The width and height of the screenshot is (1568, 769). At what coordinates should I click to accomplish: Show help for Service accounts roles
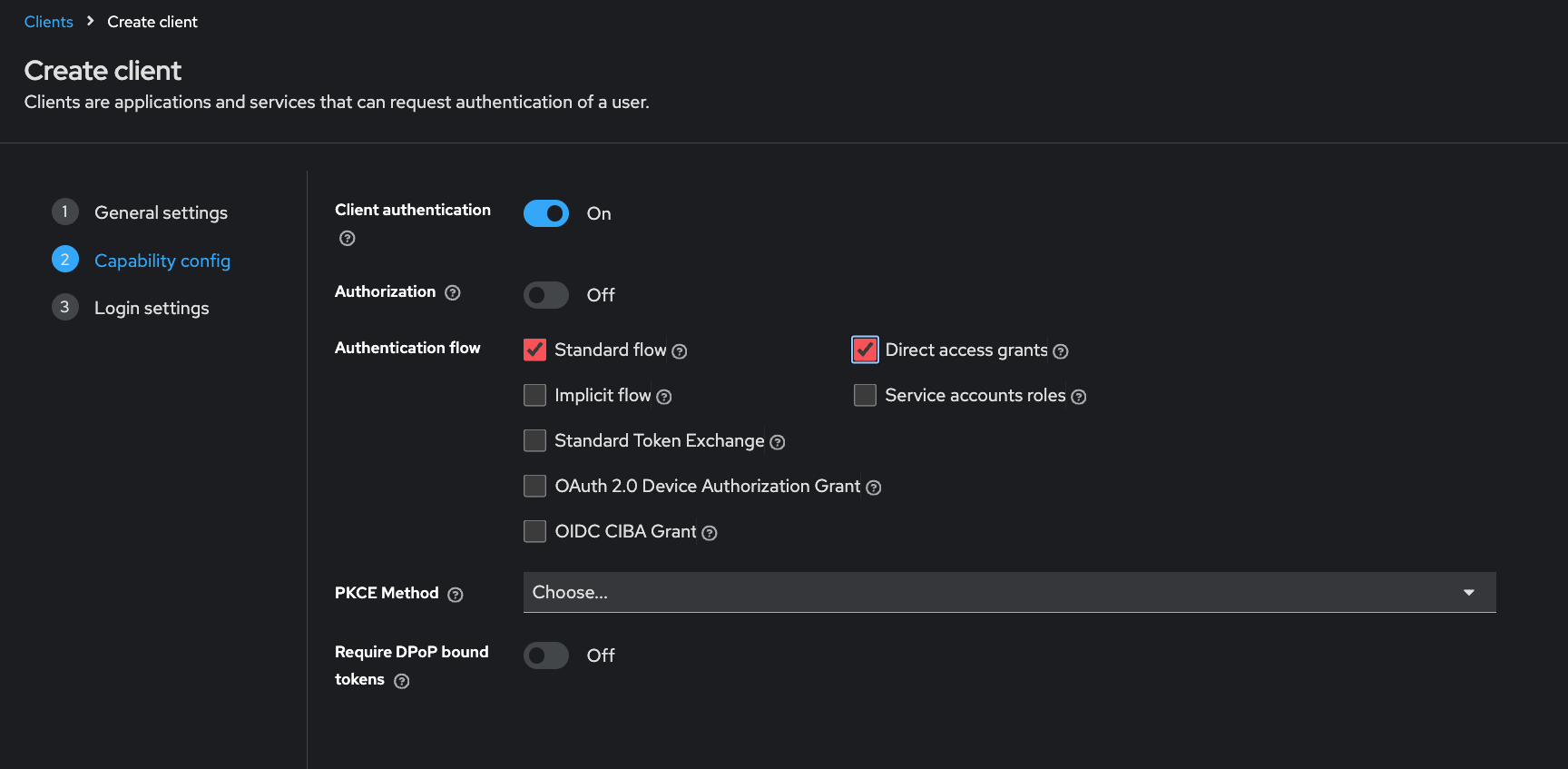pyautogui.click(x=1079, y=397)
